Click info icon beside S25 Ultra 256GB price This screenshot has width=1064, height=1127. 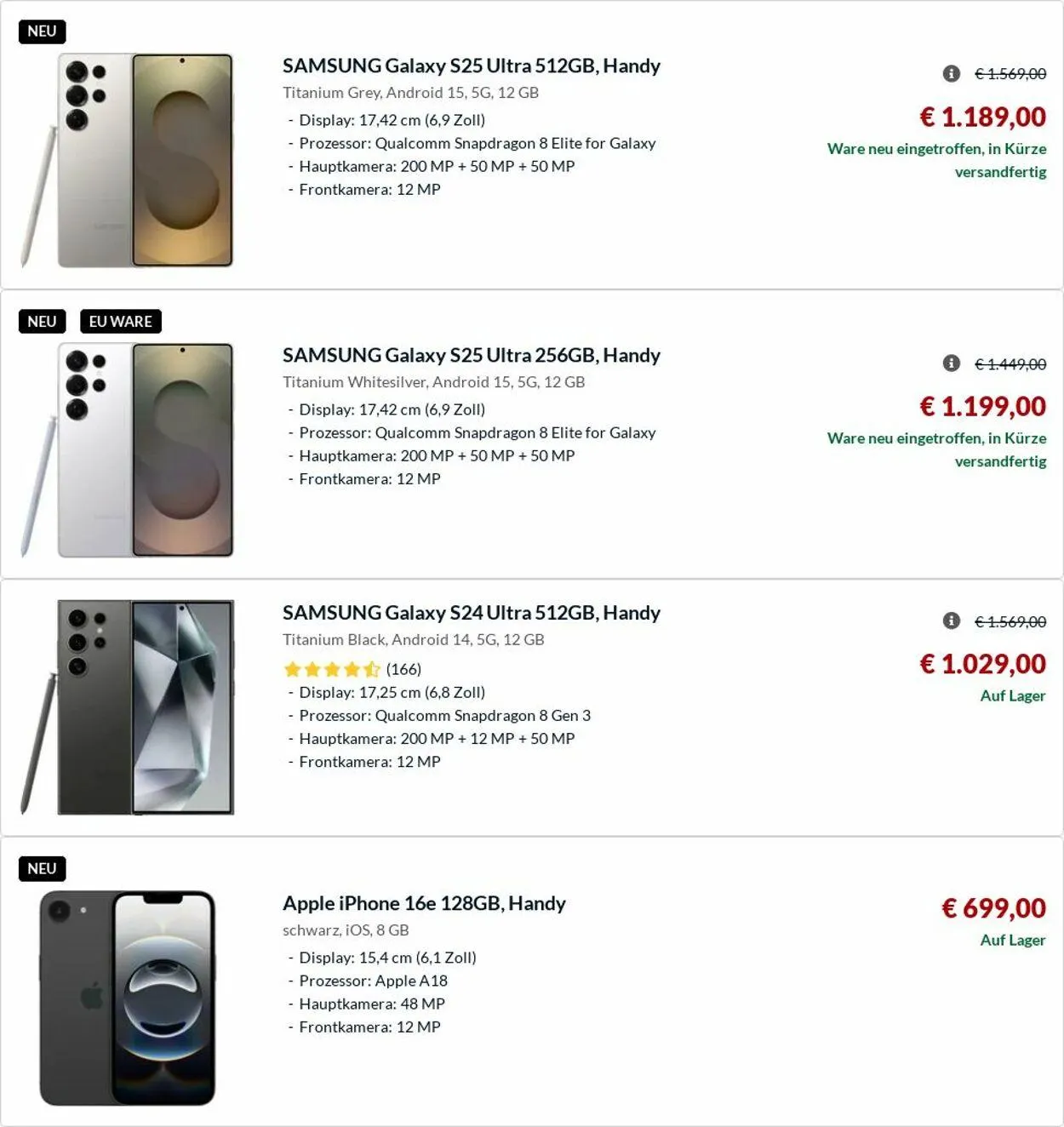[952, 363]
